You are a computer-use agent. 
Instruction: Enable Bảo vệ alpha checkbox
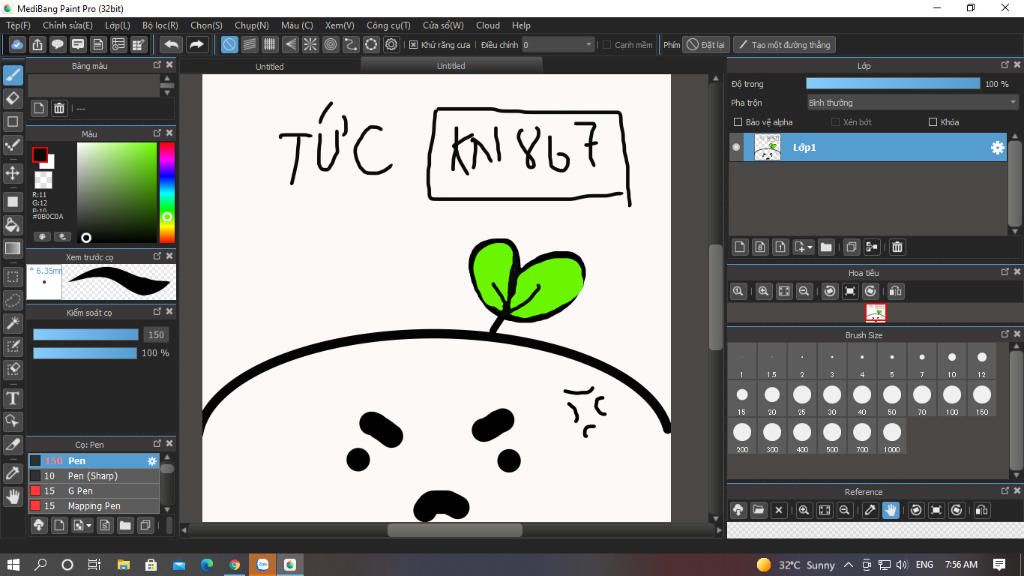tap(738, 122)
